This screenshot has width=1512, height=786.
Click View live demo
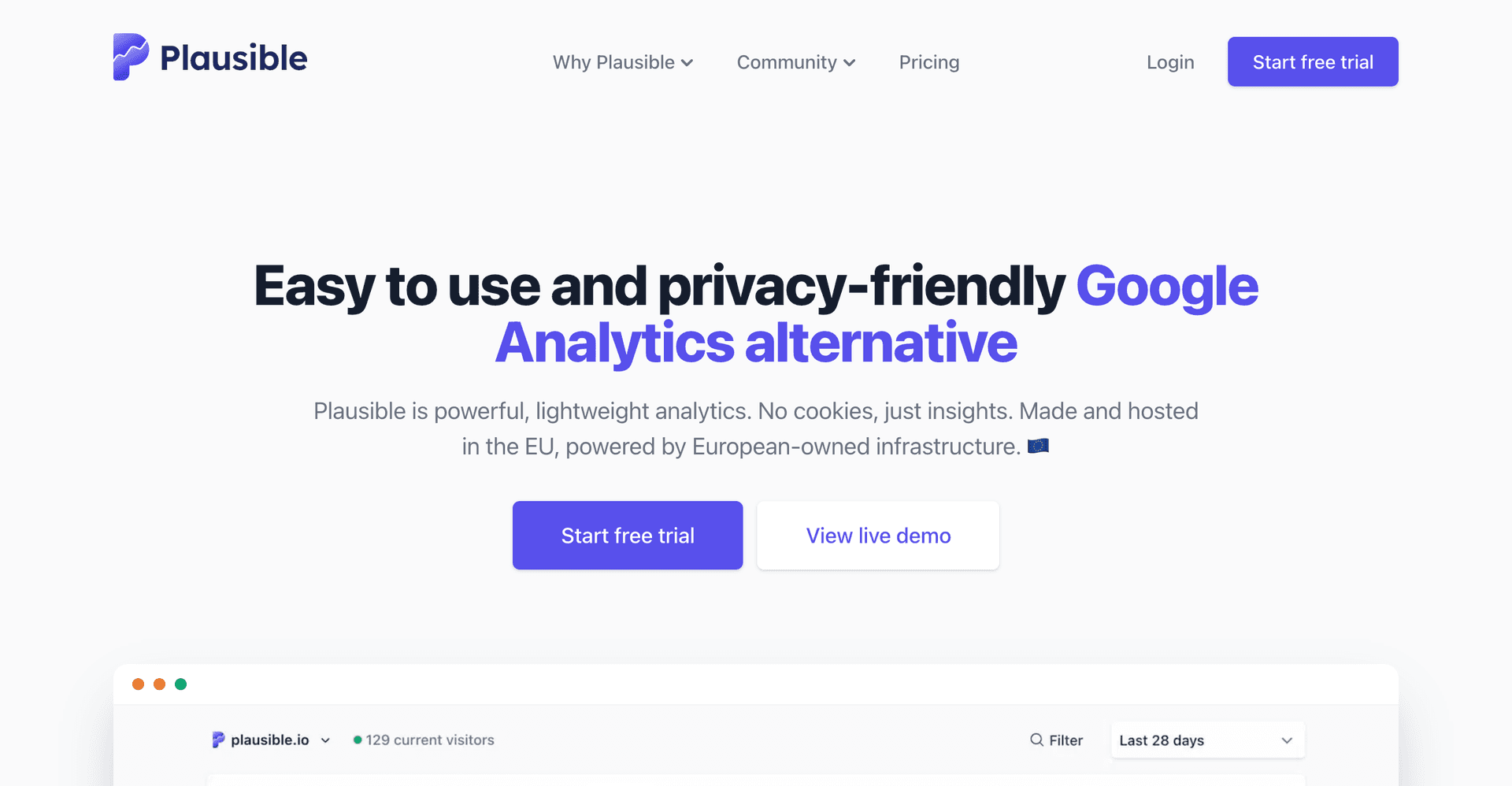[877, 535]
